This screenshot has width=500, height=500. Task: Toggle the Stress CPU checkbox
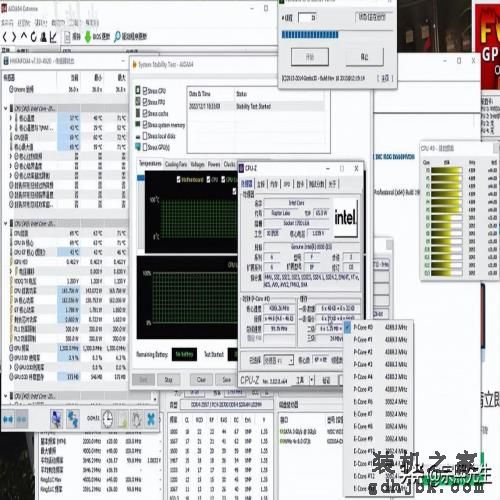145,91
